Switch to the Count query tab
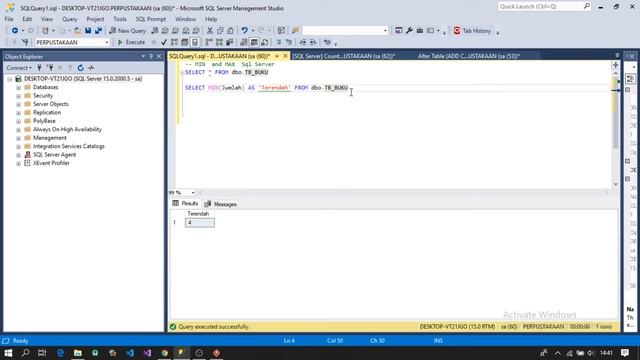This screenshot has height=360, width=640. click(344, 56)
